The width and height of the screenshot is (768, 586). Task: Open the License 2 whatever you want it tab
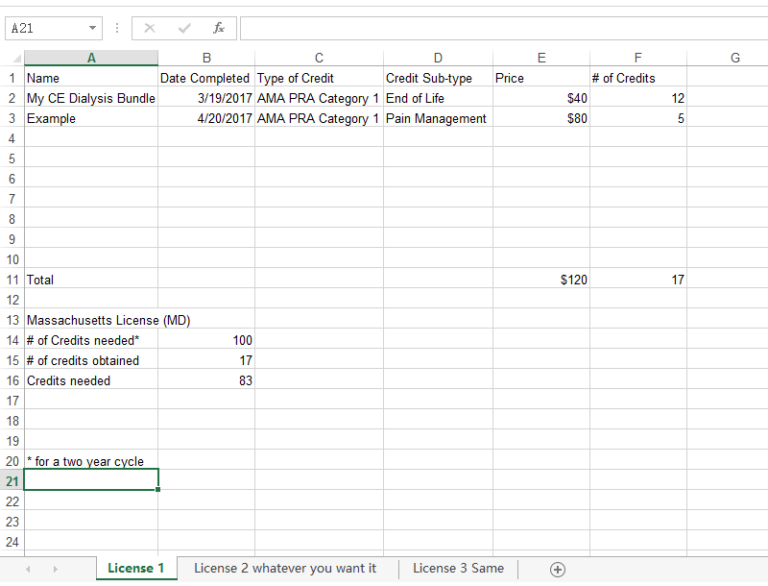coord(285,568)
